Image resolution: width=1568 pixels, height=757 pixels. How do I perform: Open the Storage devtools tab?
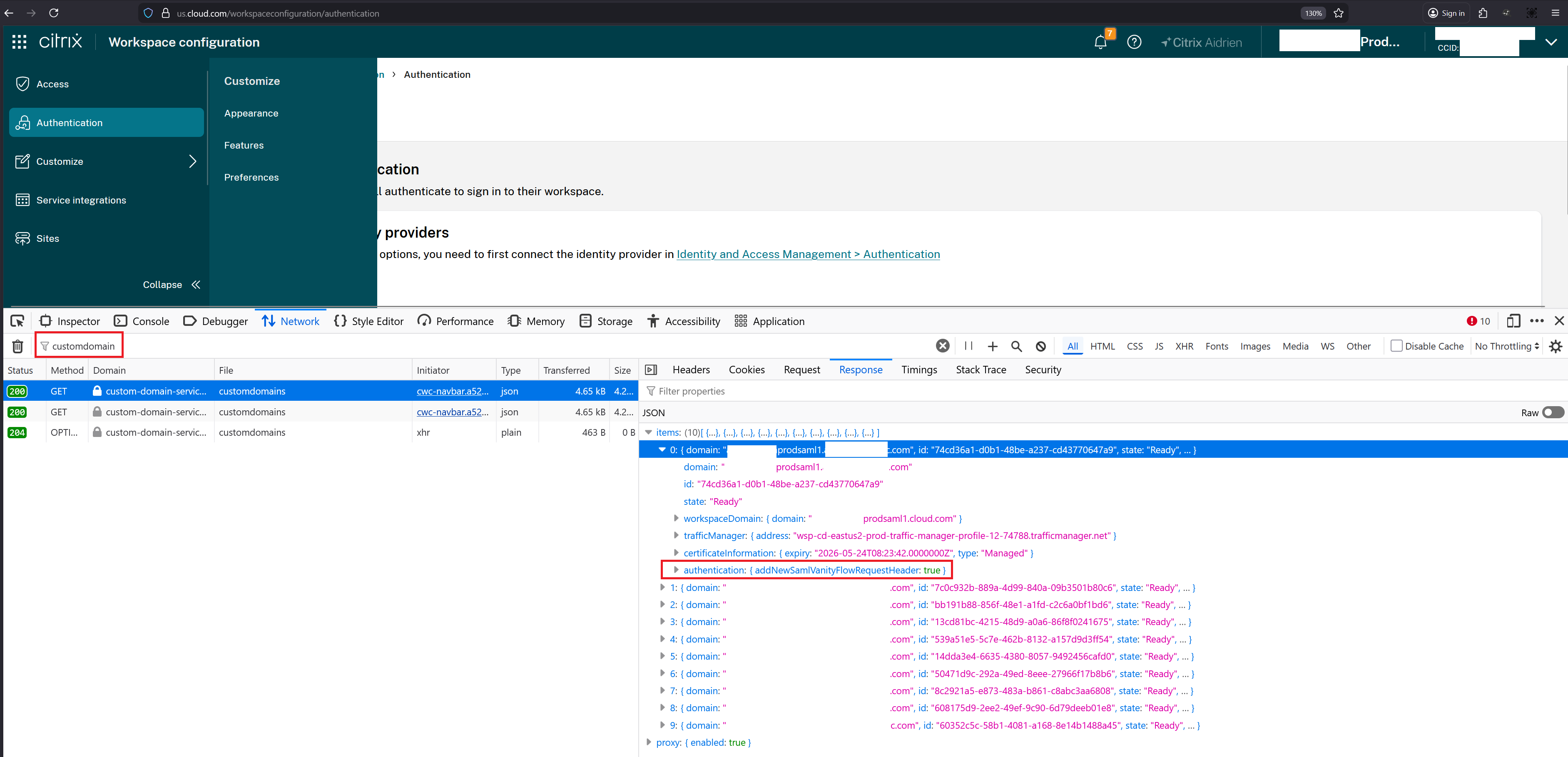tap(606, 321)
